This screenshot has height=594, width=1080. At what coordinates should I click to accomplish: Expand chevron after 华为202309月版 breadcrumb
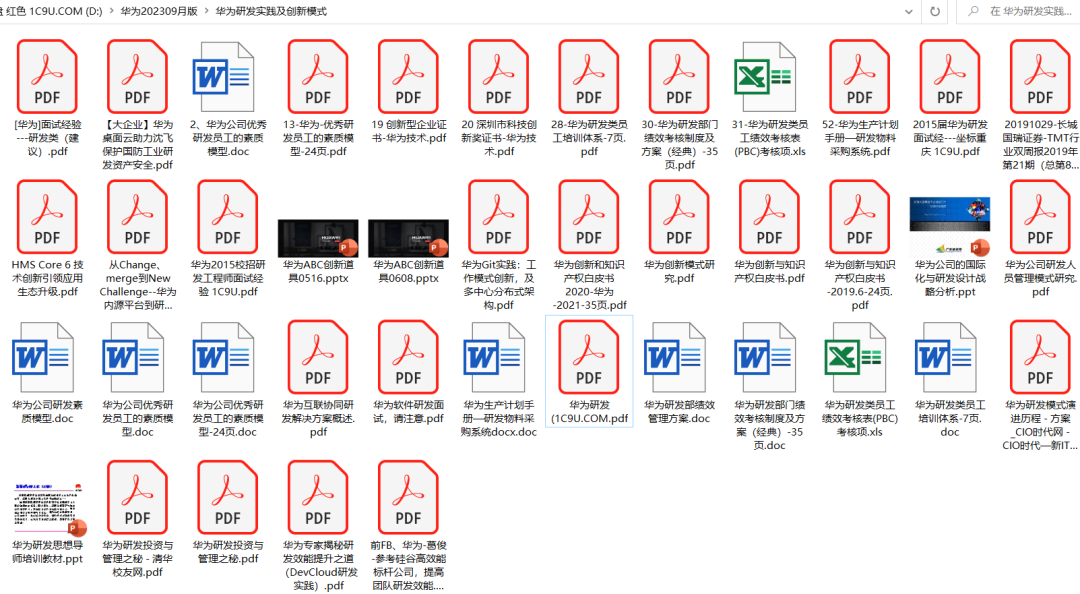(x=207, y=12)
